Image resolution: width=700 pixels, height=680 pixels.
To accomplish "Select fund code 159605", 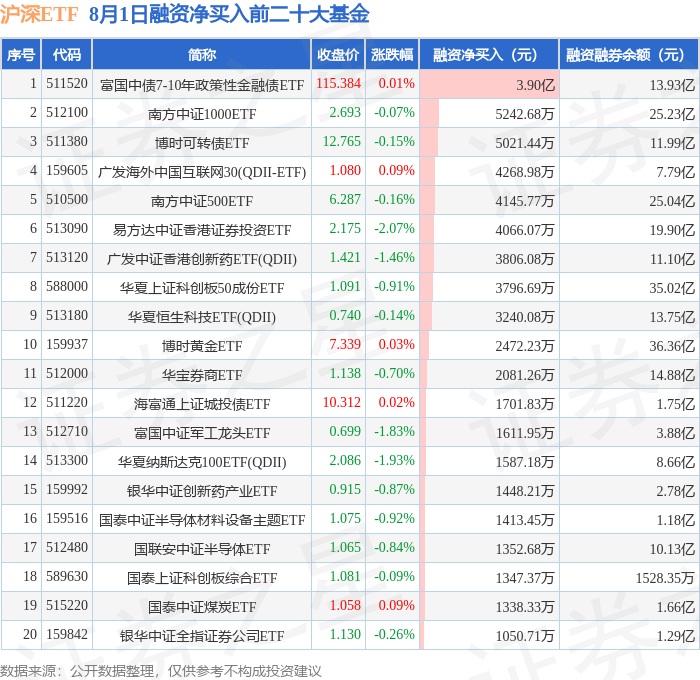I will [67, 171].
